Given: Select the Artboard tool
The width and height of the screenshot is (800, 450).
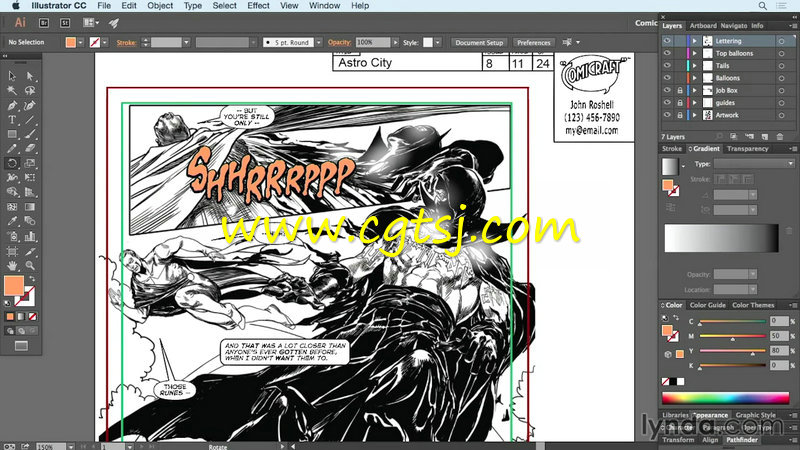Looking at the screenshot, I should coord(12,251).
